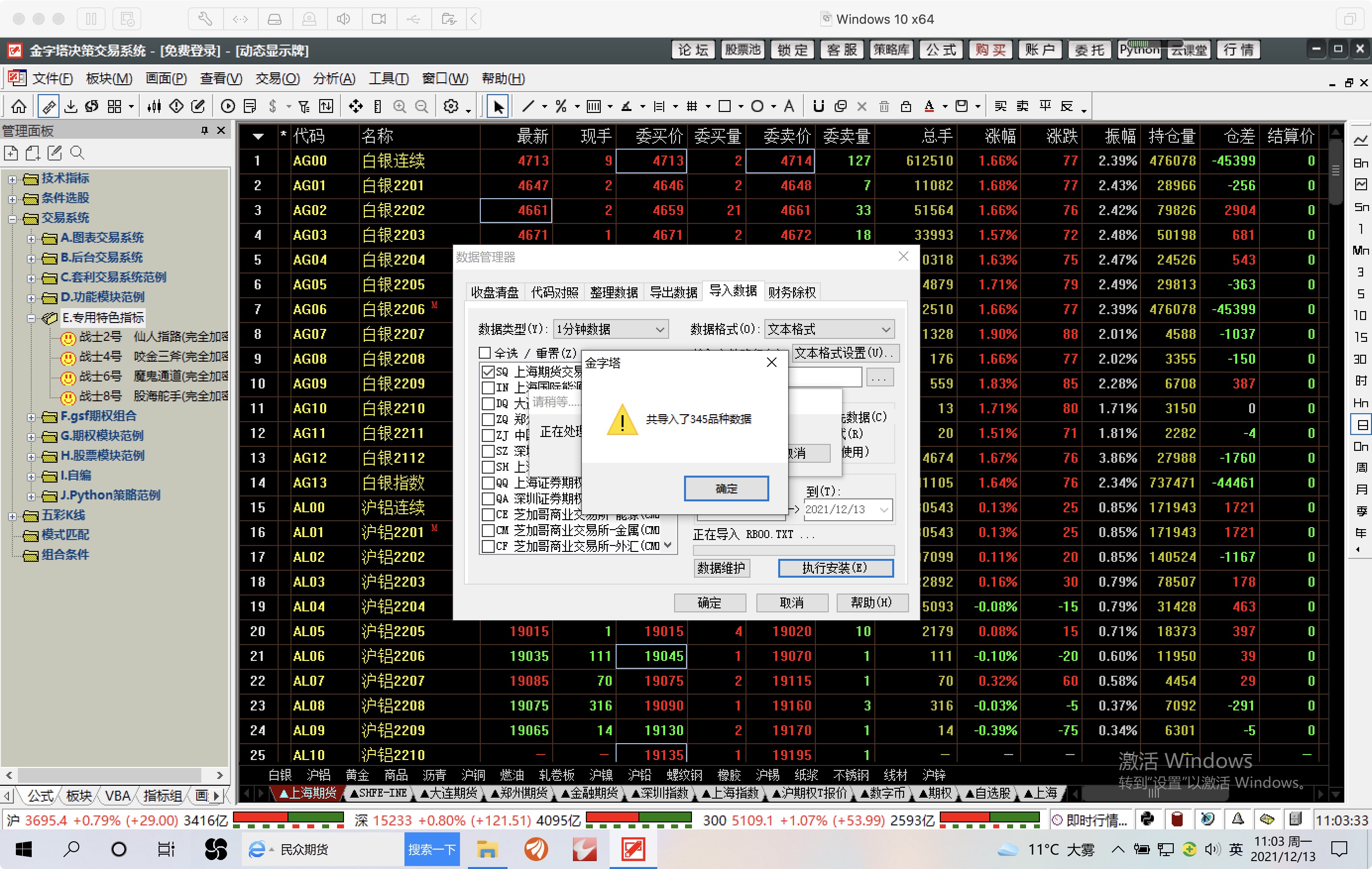Click the edit pencil icon in 管理面板
The height and width of the screenshot is (869, 1372).
coord(55,153)
